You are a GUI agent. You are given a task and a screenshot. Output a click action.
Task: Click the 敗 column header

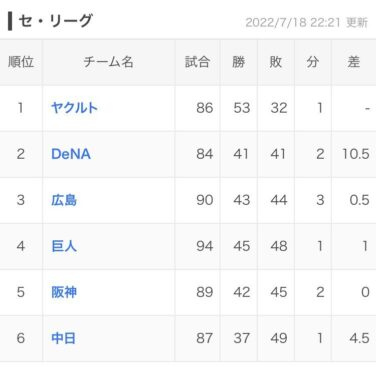point(276,62)
